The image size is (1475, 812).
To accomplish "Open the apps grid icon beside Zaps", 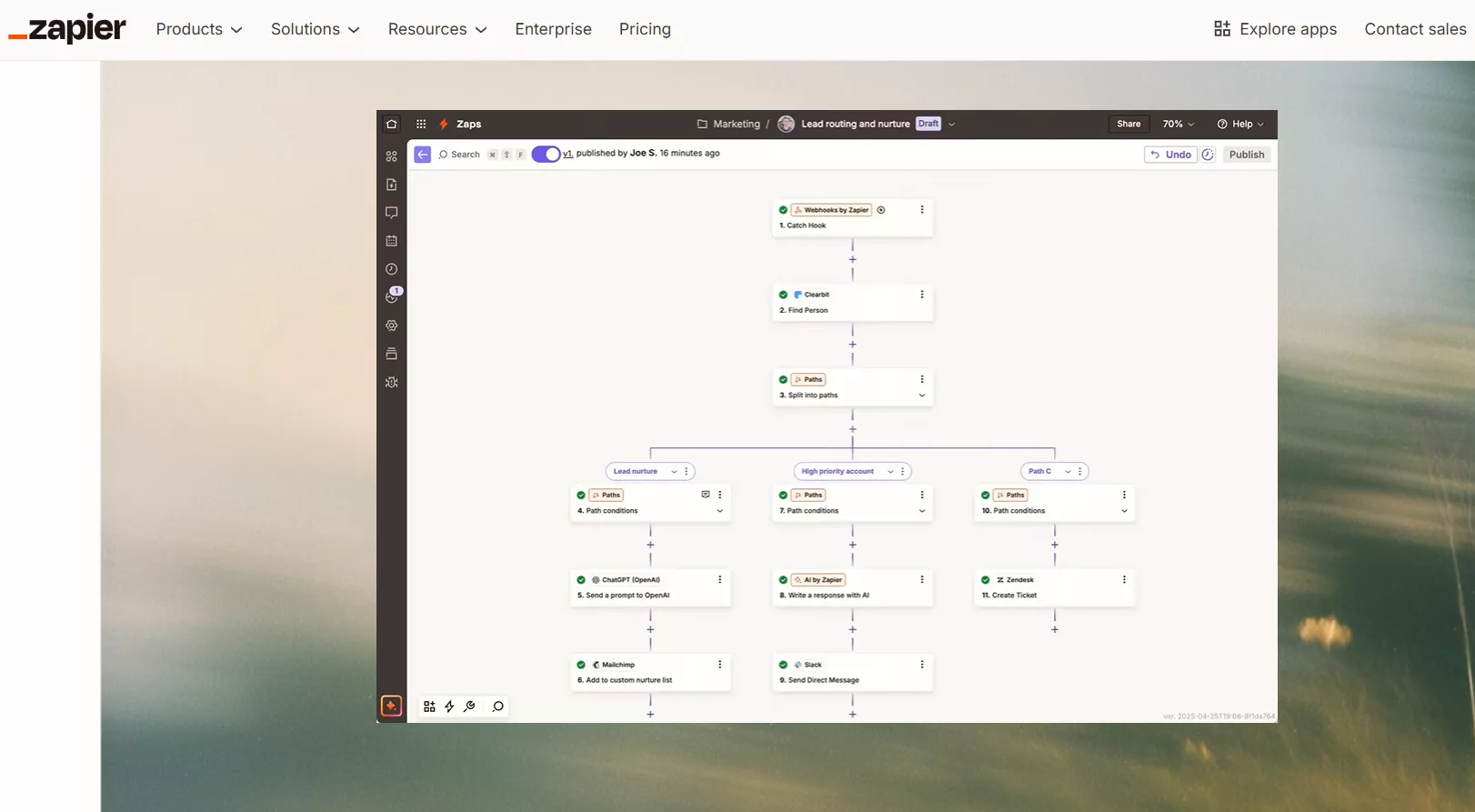I will [x=421, y=125].
